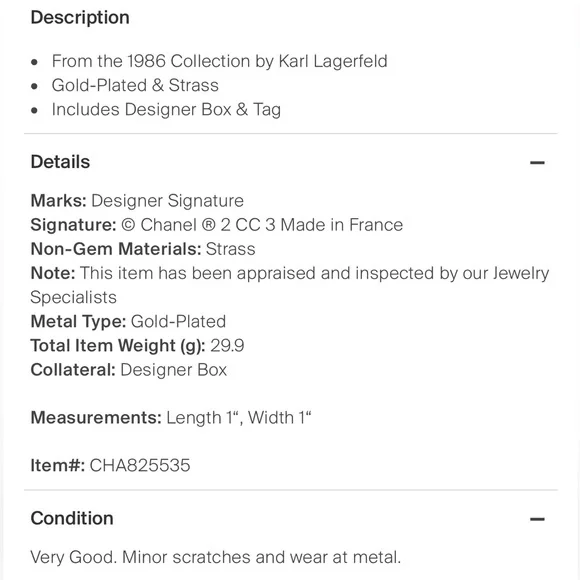Click the Total Item Weight 29.9 value

227,345
